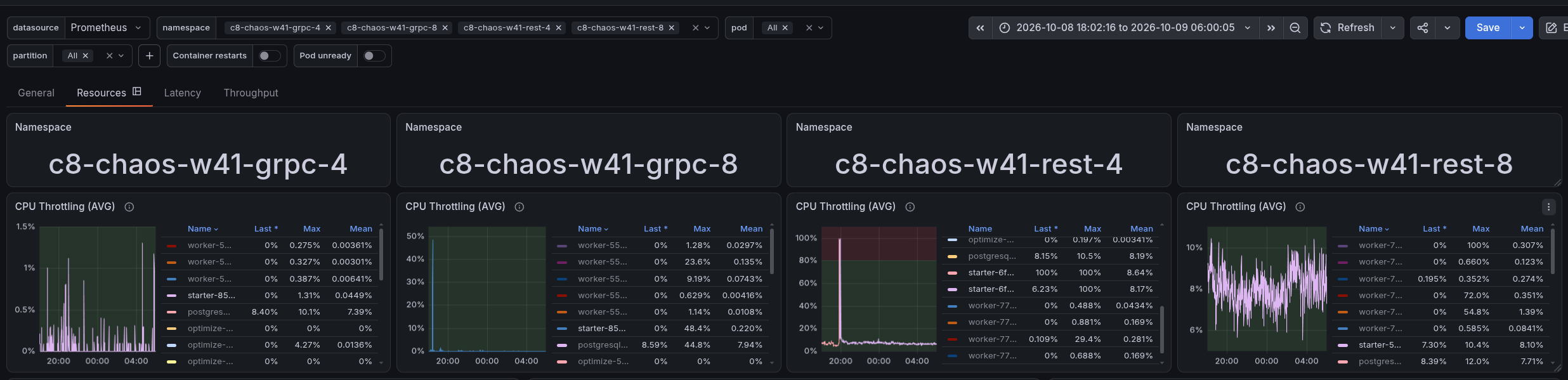Switch to the Latency tab
Viewport: 1568px width, 380px height.
click(183, 93)
